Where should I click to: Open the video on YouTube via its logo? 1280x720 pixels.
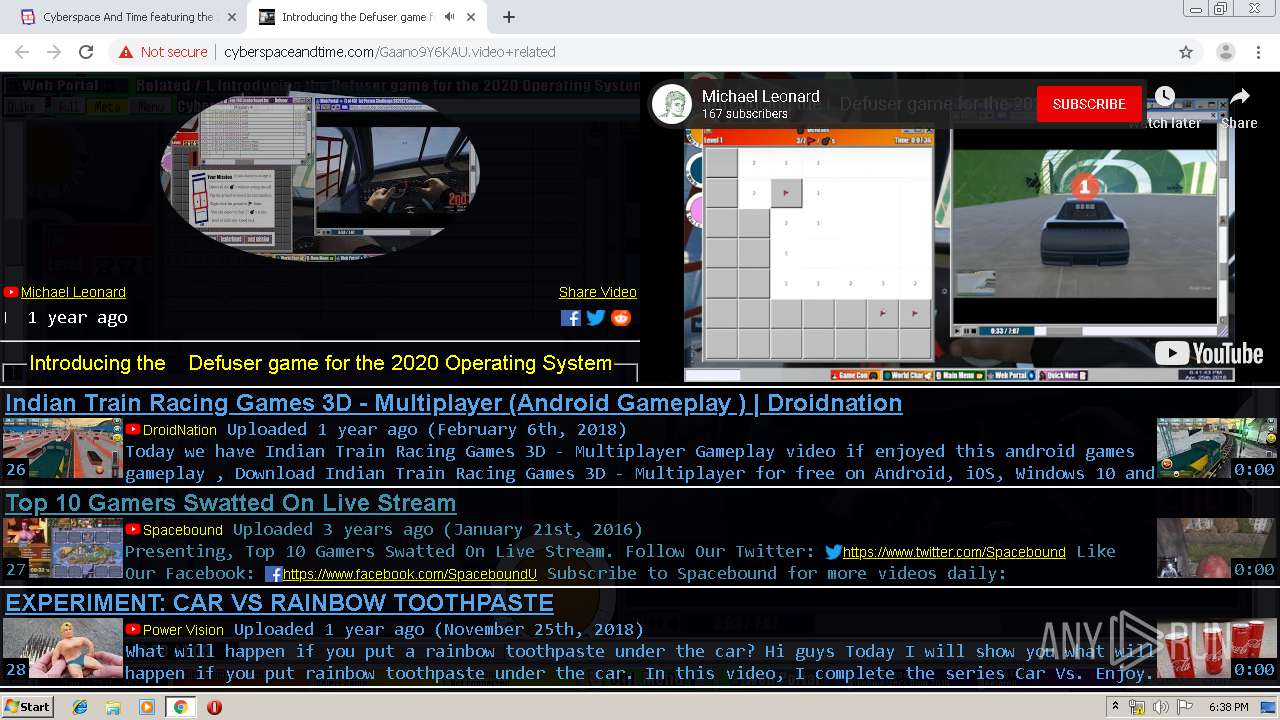1209,353
